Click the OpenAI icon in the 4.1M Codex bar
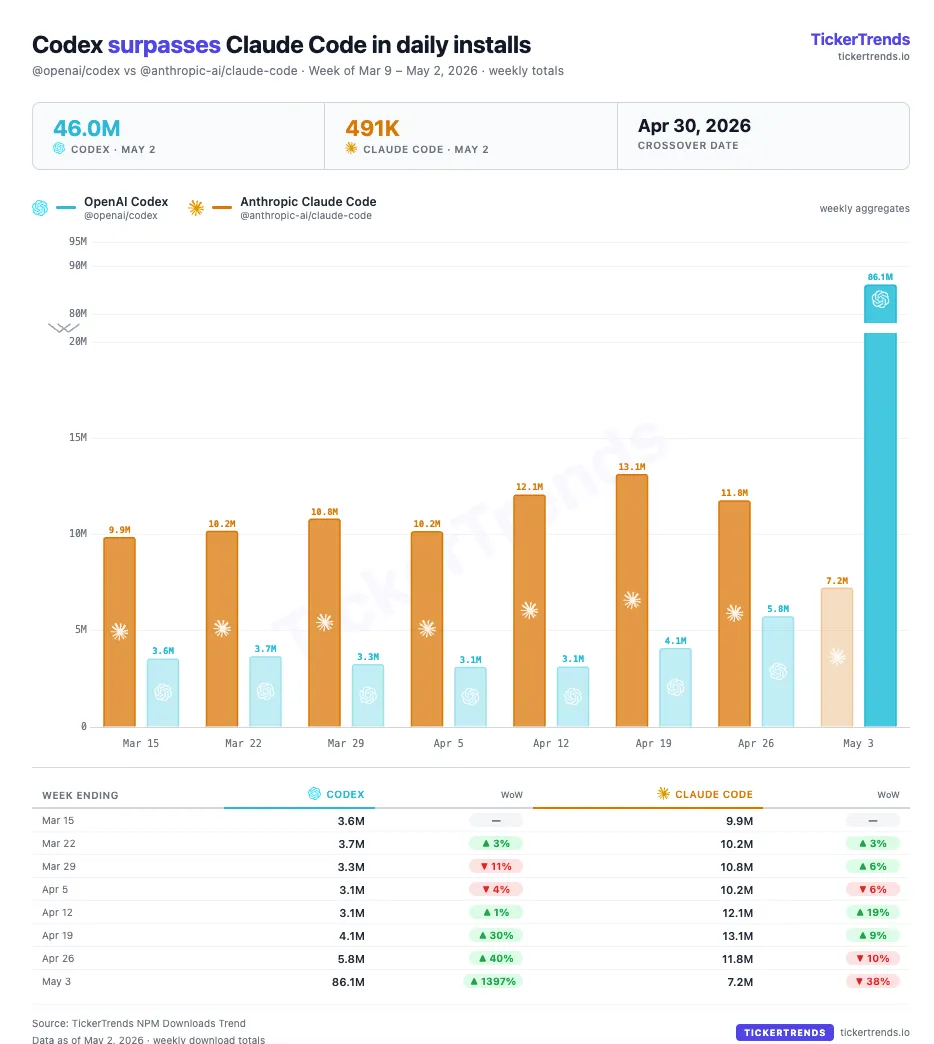 tap(676, 687)
